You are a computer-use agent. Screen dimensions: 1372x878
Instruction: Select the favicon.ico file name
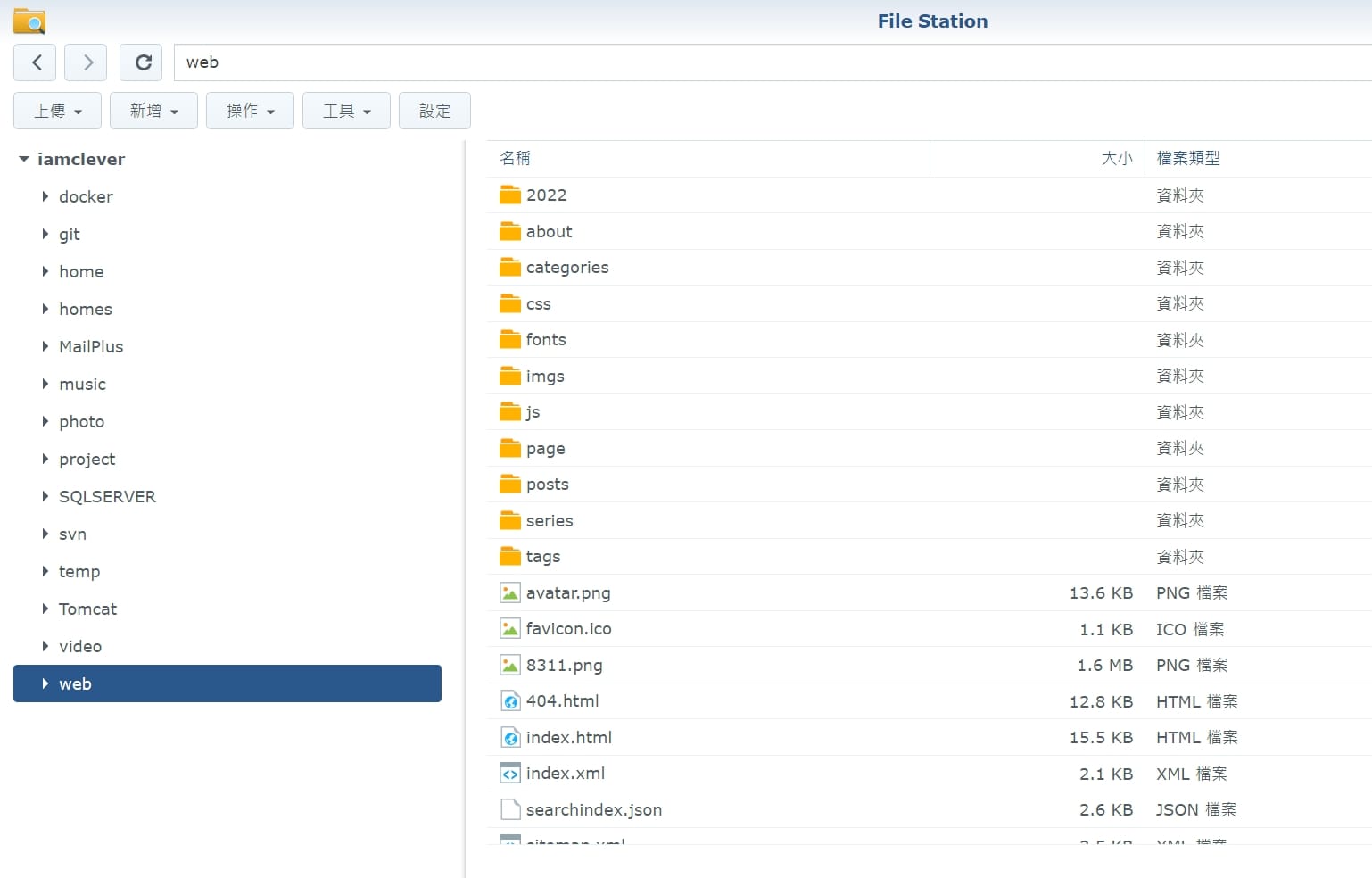pyautogui.click(x=568, y=628)
